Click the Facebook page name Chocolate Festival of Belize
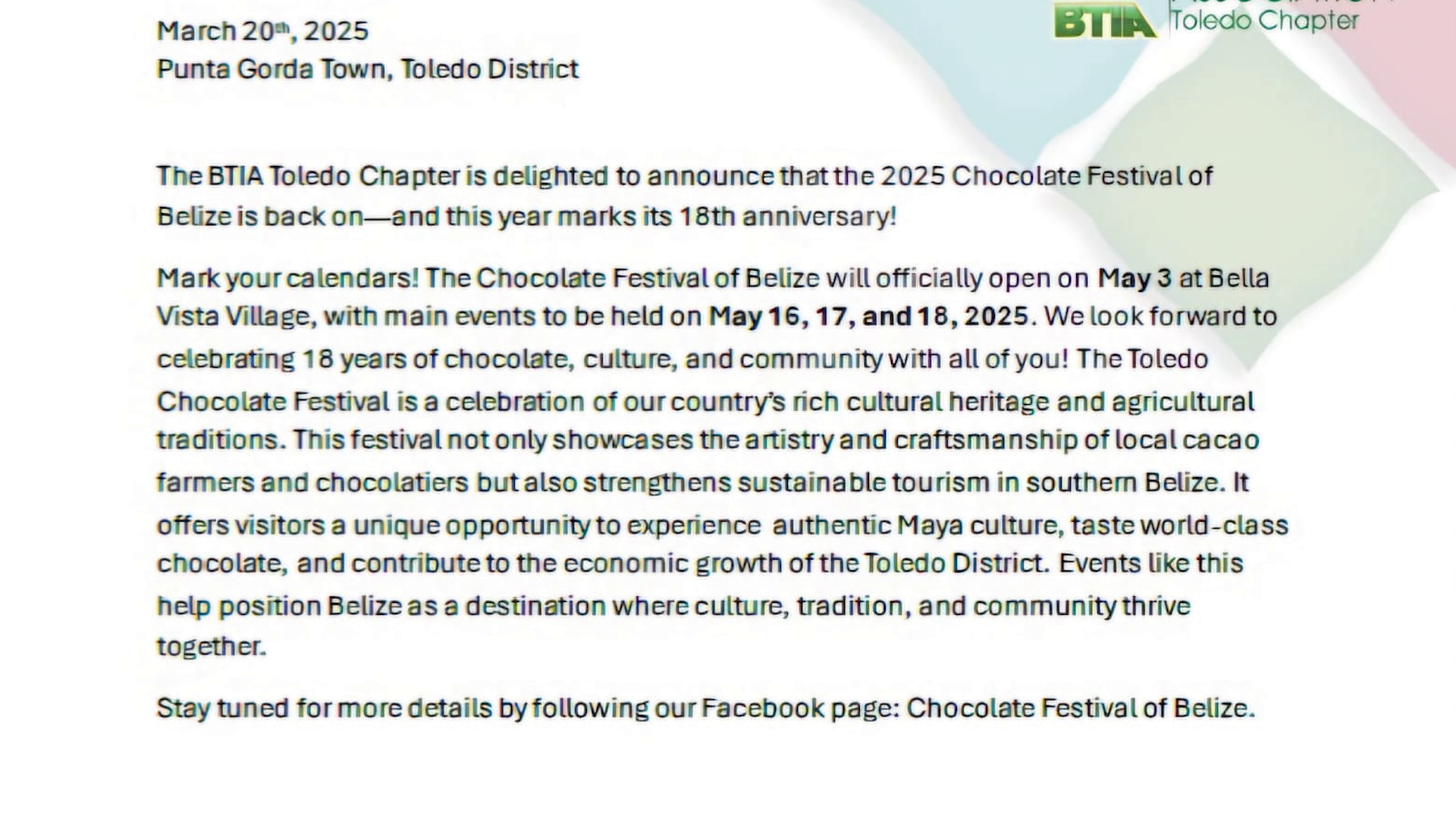The image size is (1456, 819). [1081, 708]
